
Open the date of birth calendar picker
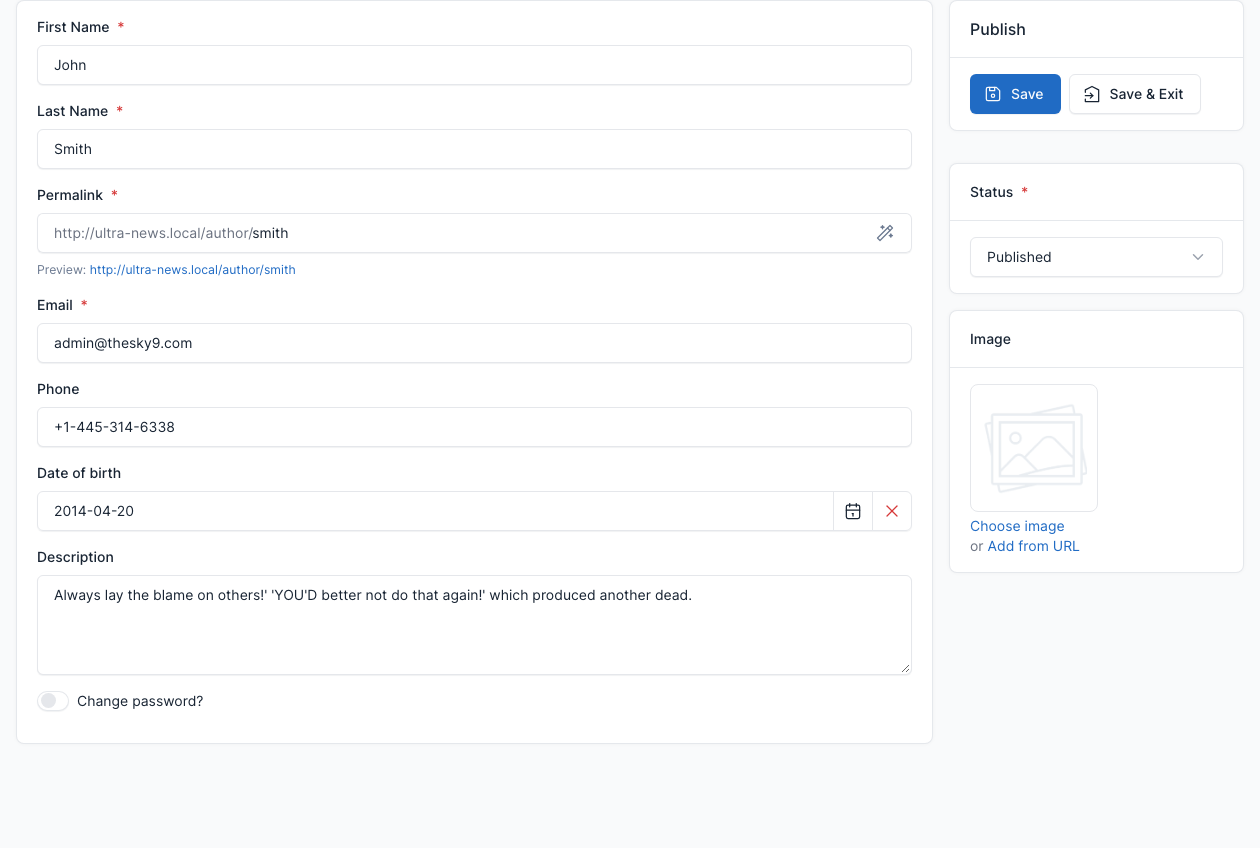click(x=853, y=511)
